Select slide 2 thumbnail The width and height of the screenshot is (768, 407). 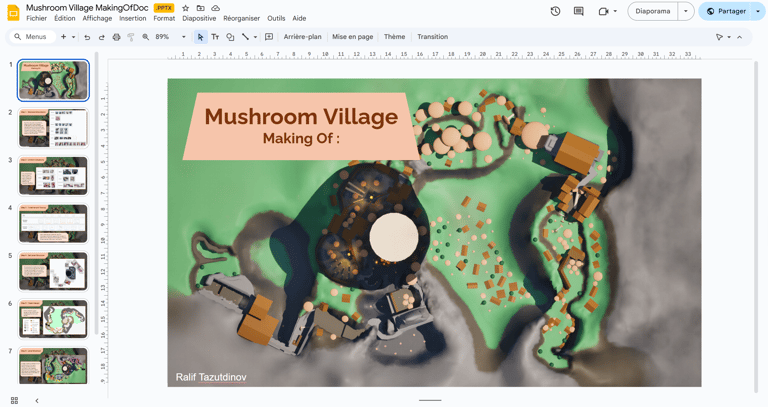pyautogui.click(x=53, y=128)
